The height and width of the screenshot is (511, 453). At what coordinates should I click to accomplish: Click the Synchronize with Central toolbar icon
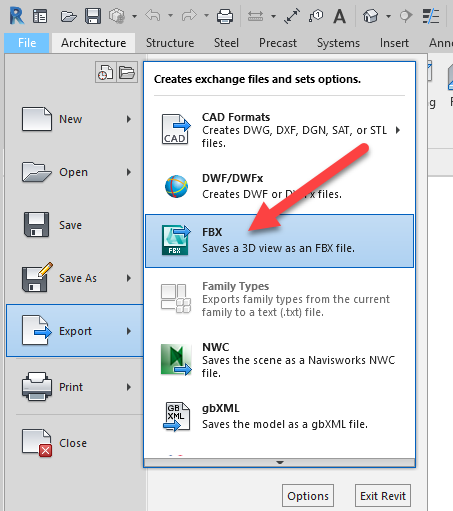pos(117,16)
